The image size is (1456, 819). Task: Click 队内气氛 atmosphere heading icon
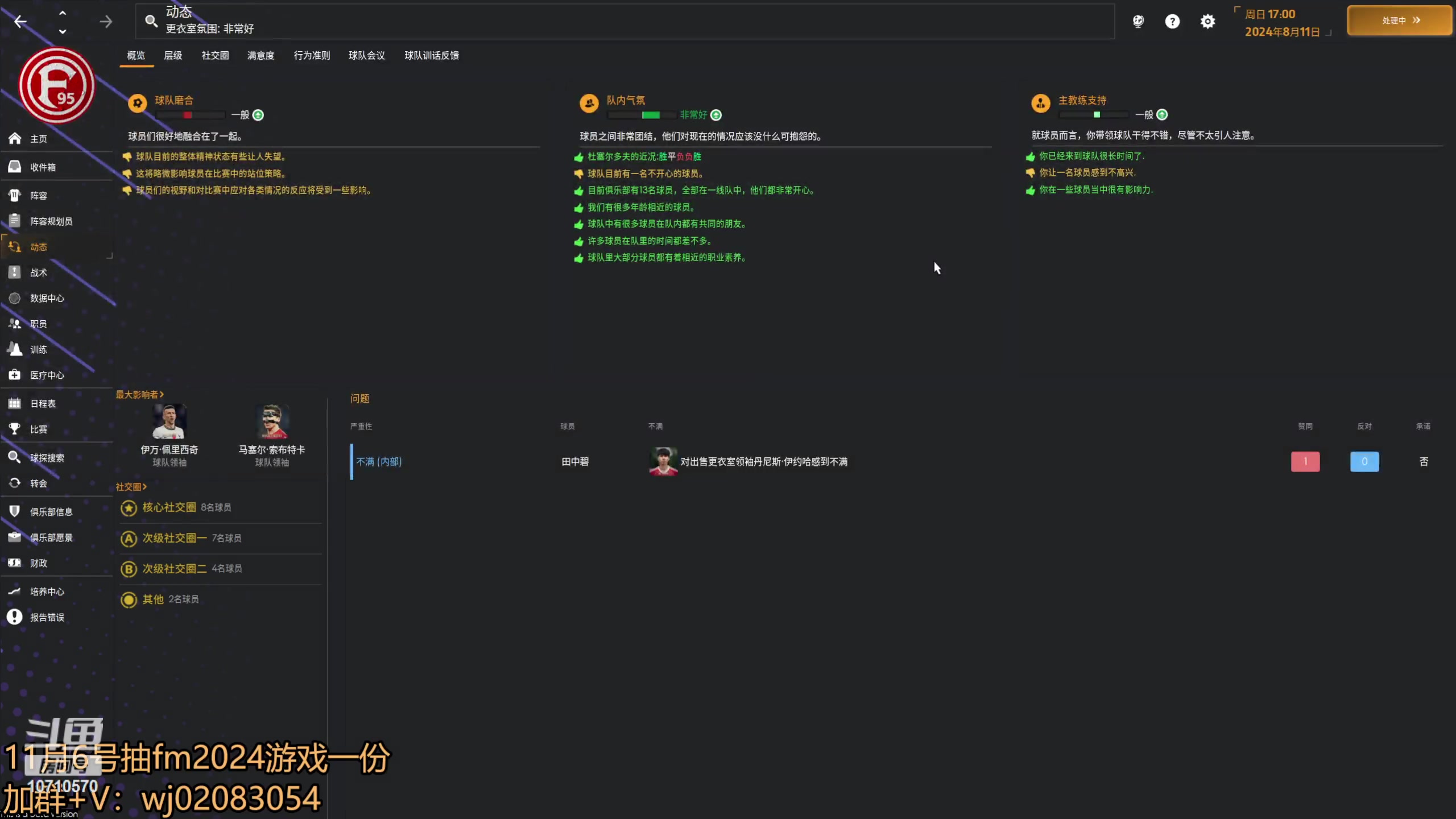pyautogui.click(x=589, y=103)
